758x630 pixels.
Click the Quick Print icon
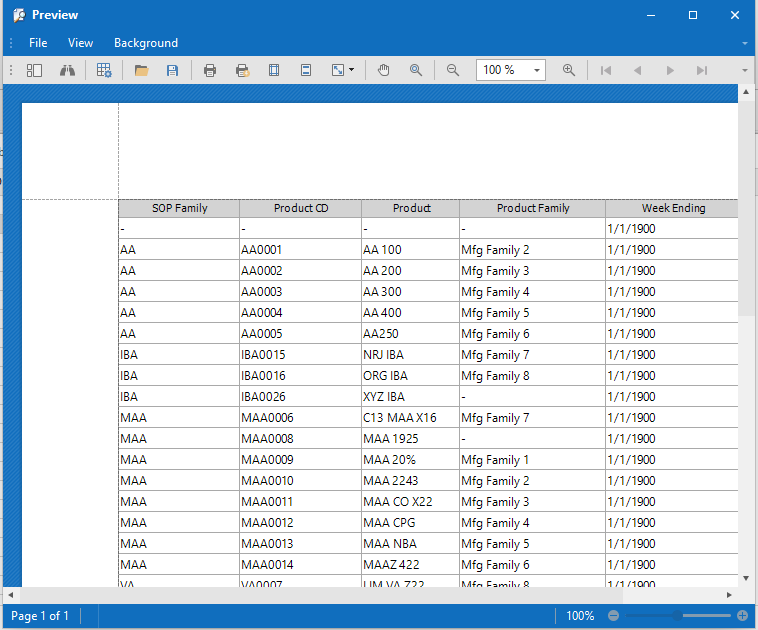(x=242, y=71)
